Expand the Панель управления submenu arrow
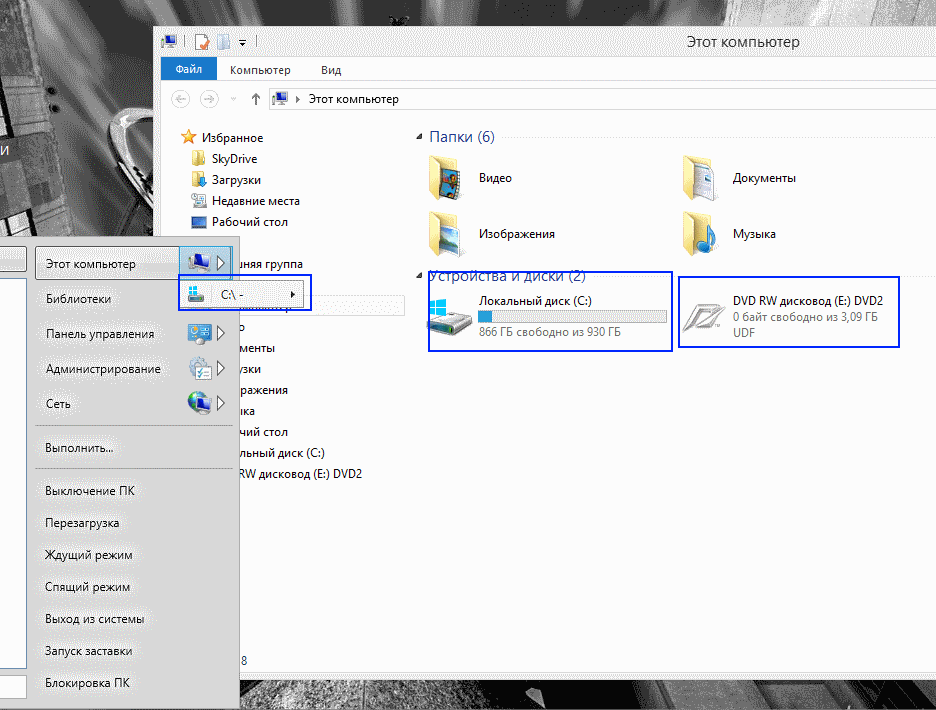 [x=221, y=333]
